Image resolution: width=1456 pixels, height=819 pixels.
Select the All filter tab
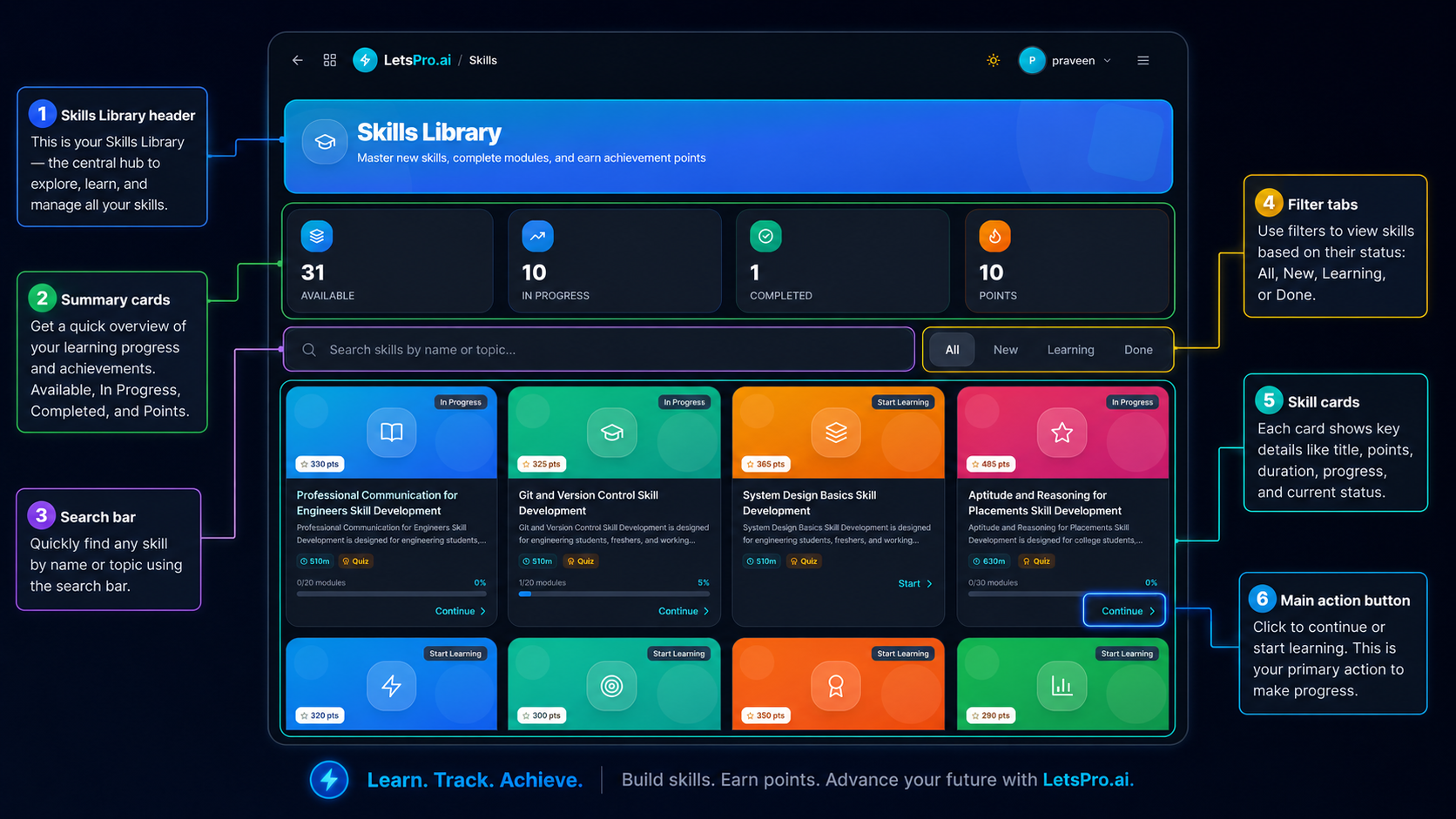click(953, 350)
